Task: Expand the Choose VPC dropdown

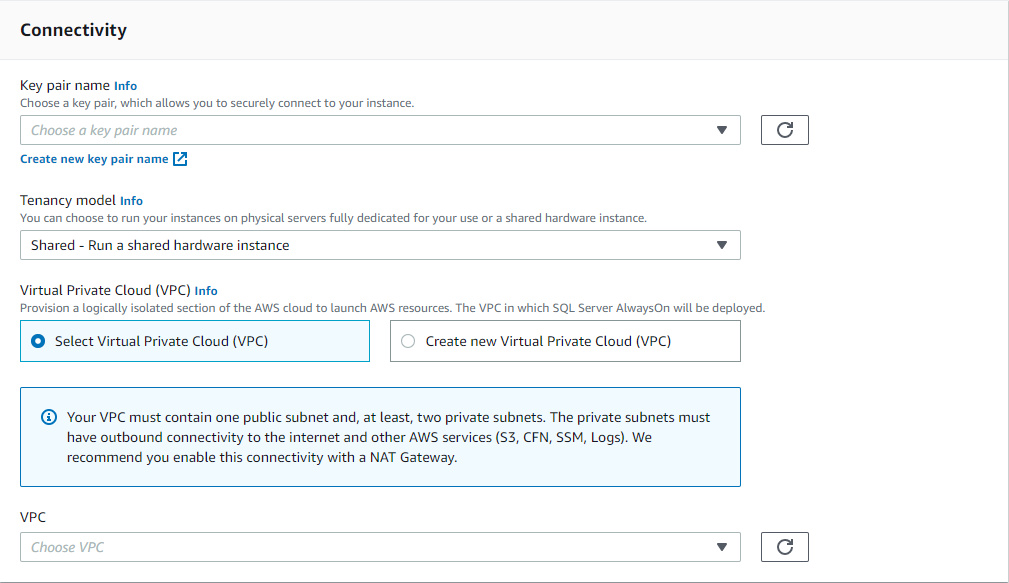Action: point(380,547)
